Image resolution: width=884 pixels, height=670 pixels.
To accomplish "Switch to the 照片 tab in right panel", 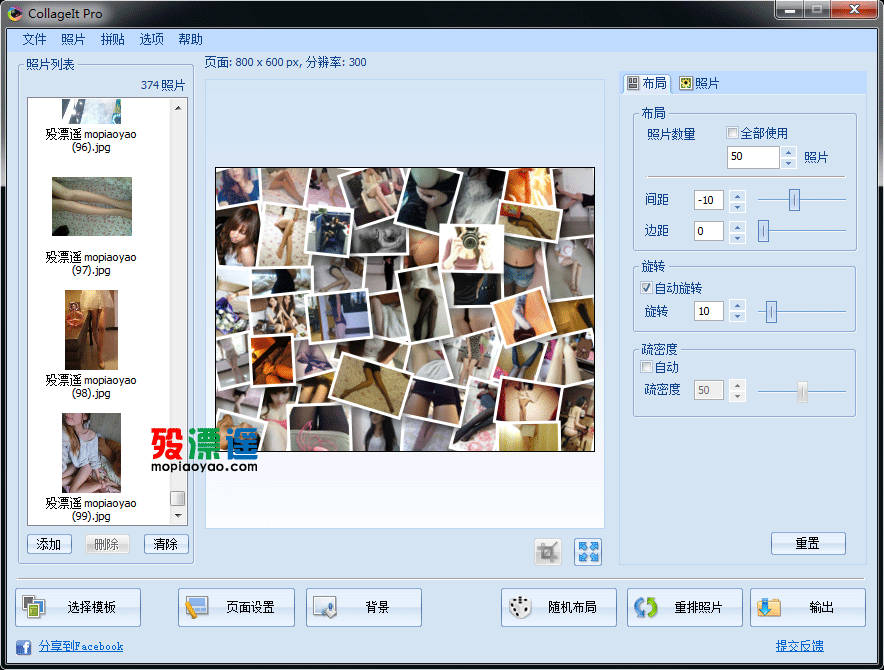I will tap(699, 83).
